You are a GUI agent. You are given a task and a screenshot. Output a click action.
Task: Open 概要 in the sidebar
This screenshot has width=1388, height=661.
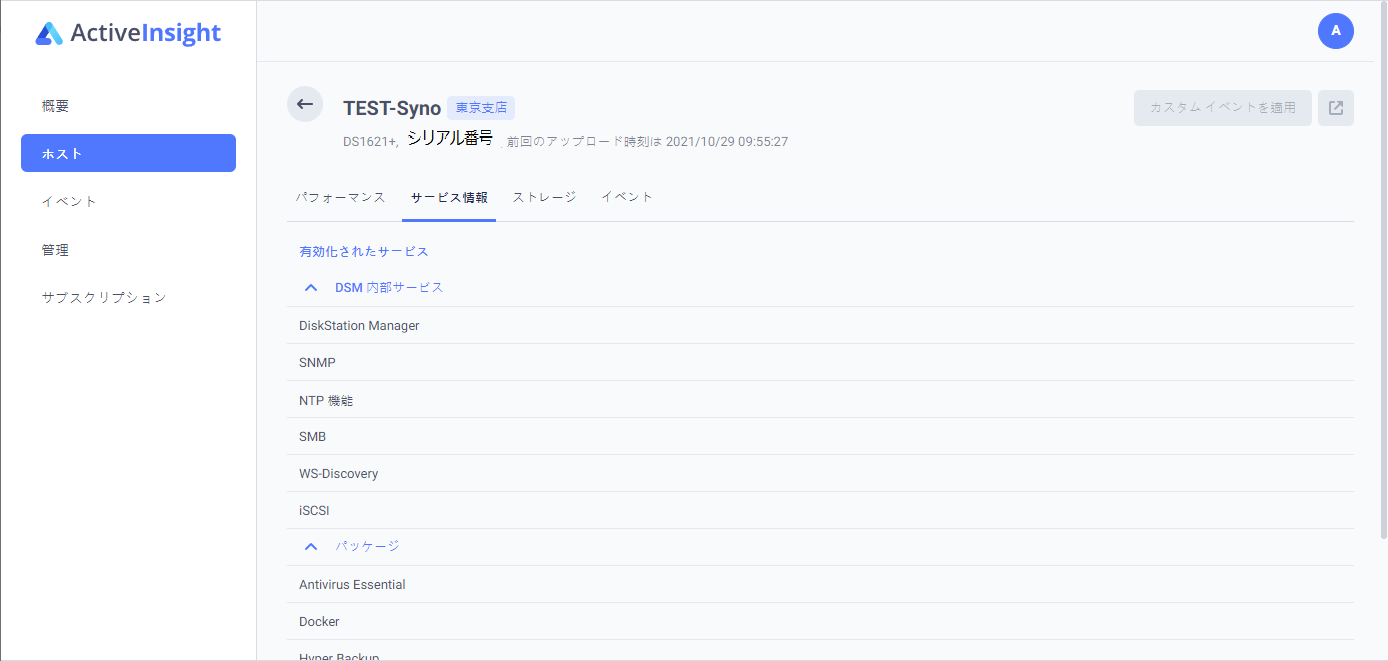coord(128,106)
